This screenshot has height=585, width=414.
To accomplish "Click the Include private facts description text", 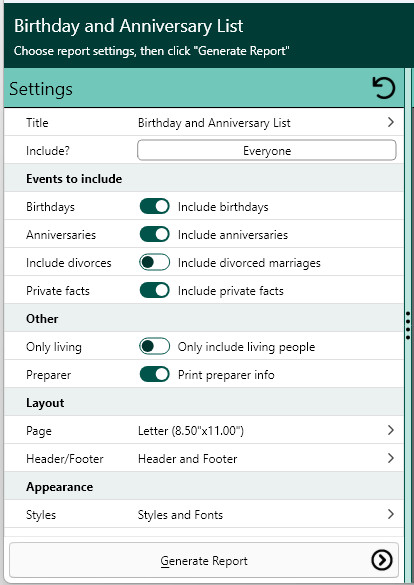I will 230,291.
